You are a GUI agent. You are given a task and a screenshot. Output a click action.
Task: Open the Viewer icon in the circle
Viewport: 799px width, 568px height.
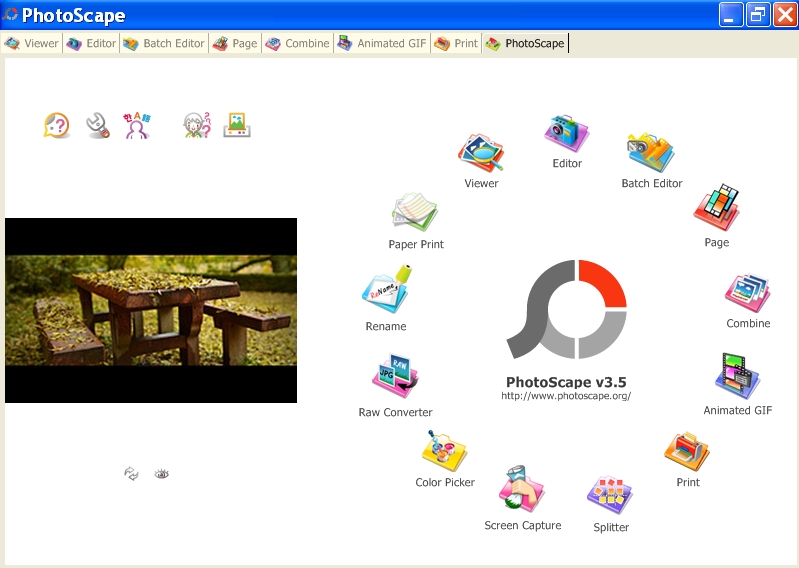481,153
